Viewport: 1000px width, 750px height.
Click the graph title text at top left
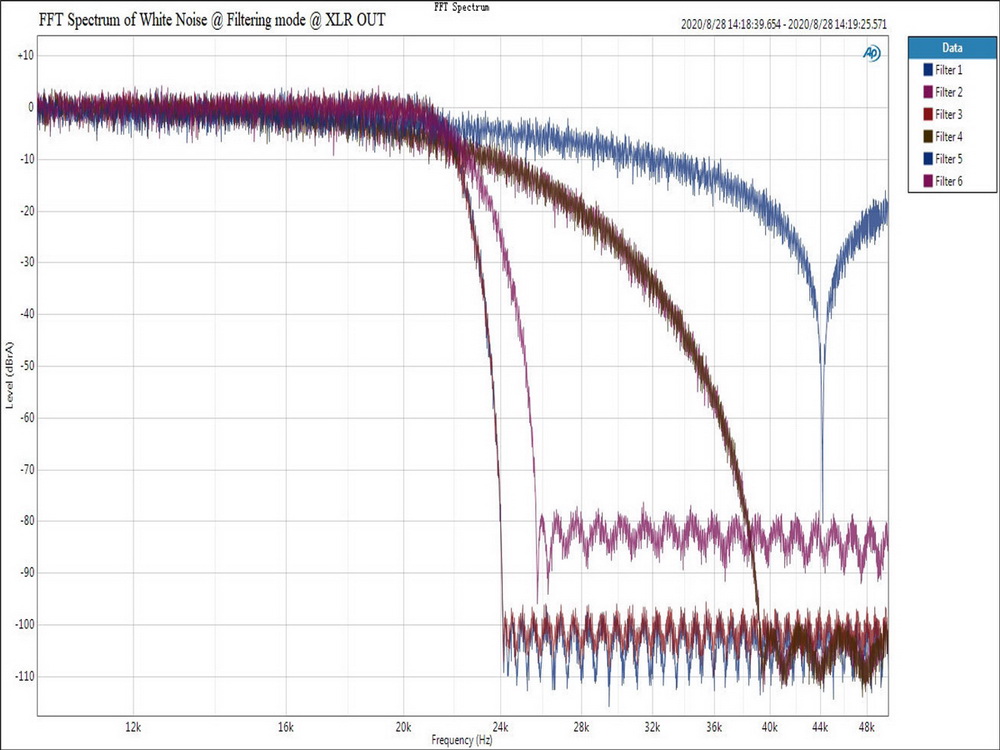coord(210,20)
